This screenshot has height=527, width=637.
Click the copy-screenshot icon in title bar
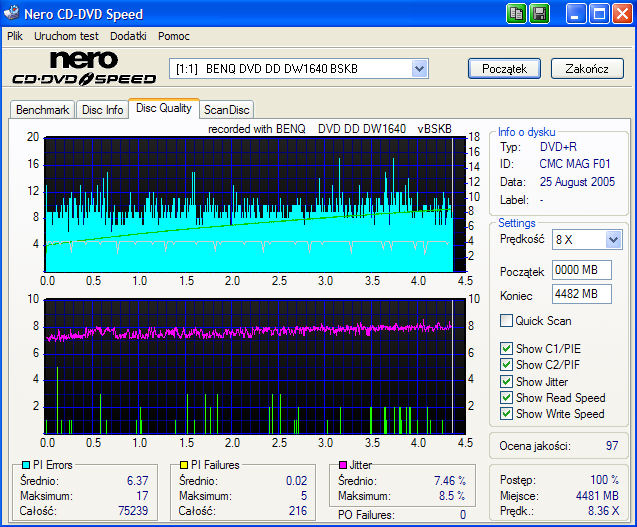coord(516,14)
